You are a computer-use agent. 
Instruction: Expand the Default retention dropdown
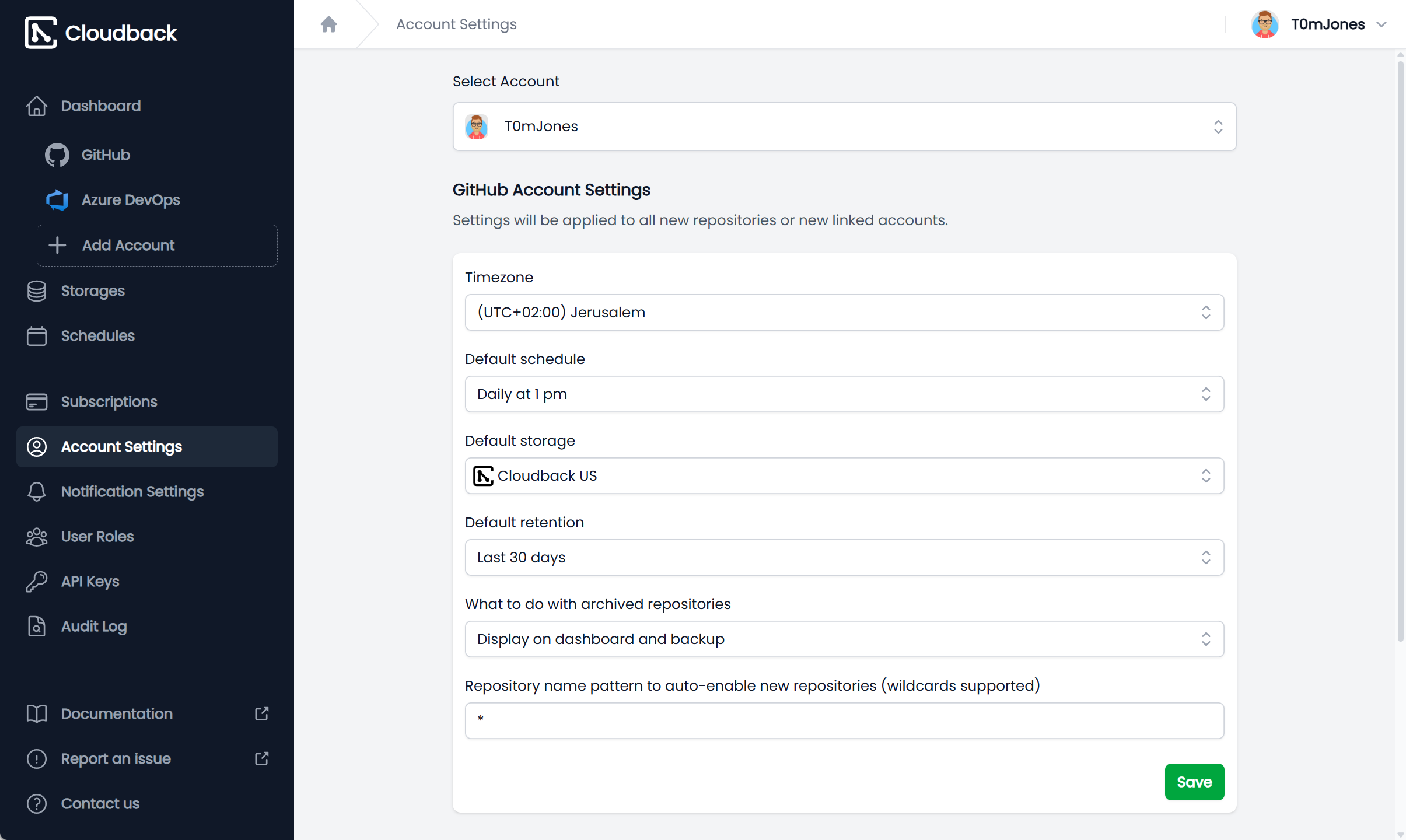[844, 557]
